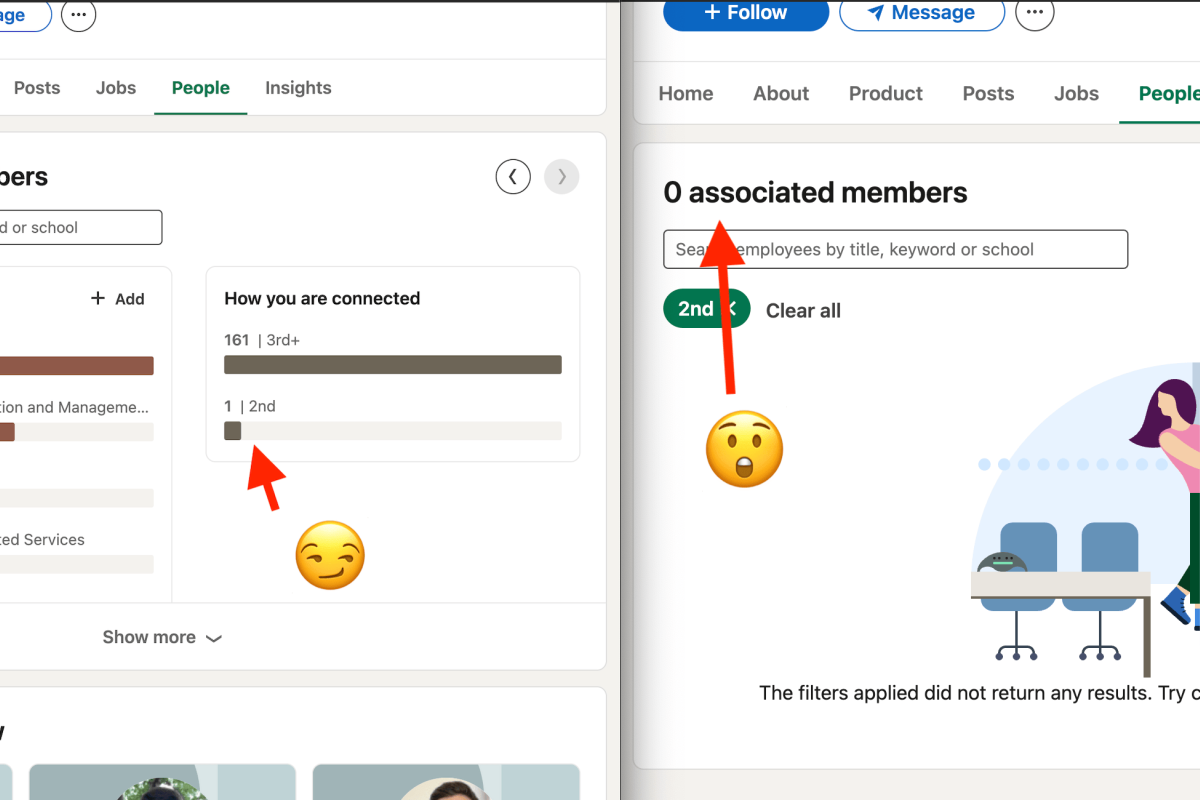Click the plus Add icon on left panel

point(99,298)
